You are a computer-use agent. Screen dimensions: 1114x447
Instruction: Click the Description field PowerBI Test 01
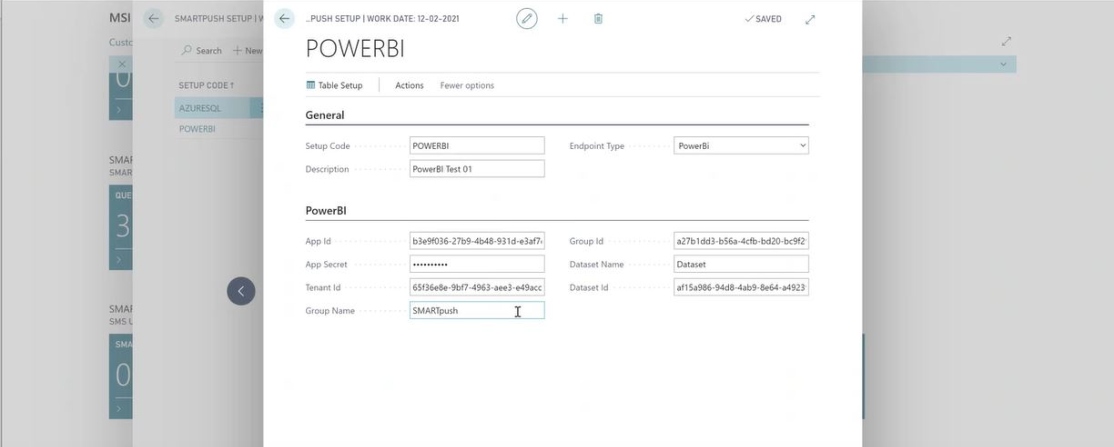pos(477,169)
